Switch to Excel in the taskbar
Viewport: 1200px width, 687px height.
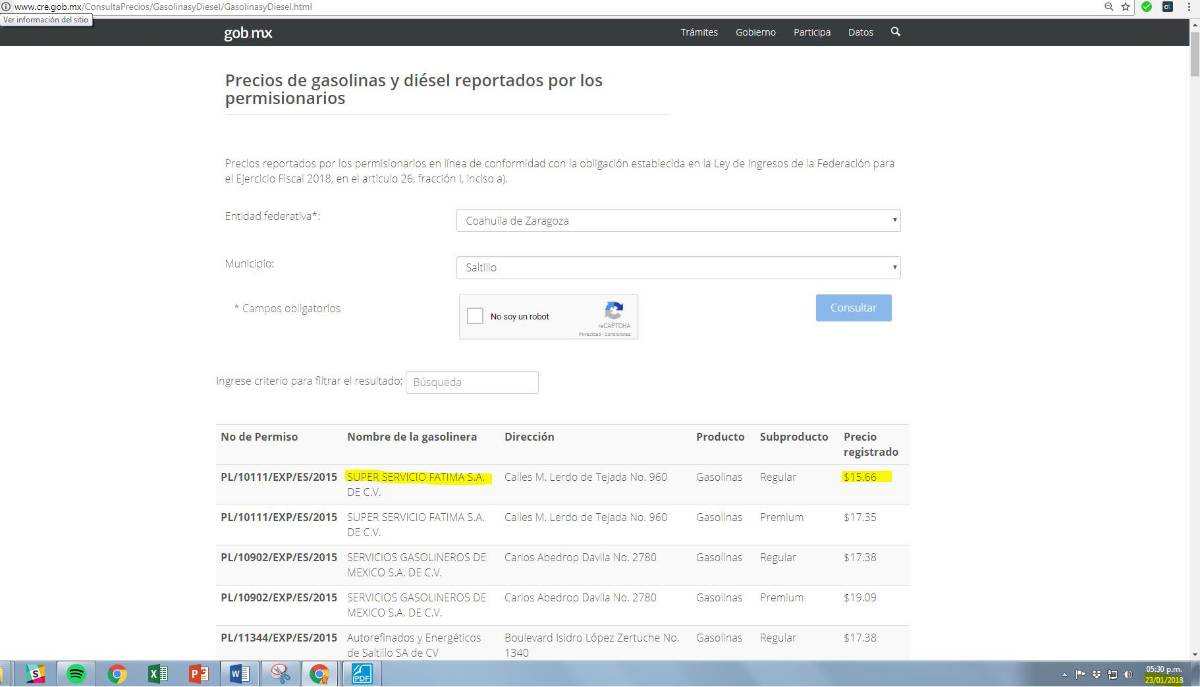(157, 674)
